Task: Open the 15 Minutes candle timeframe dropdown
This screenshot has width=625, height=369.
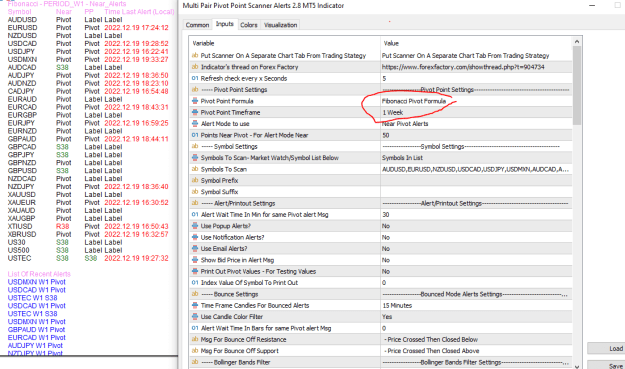Action: pos(476,305)
